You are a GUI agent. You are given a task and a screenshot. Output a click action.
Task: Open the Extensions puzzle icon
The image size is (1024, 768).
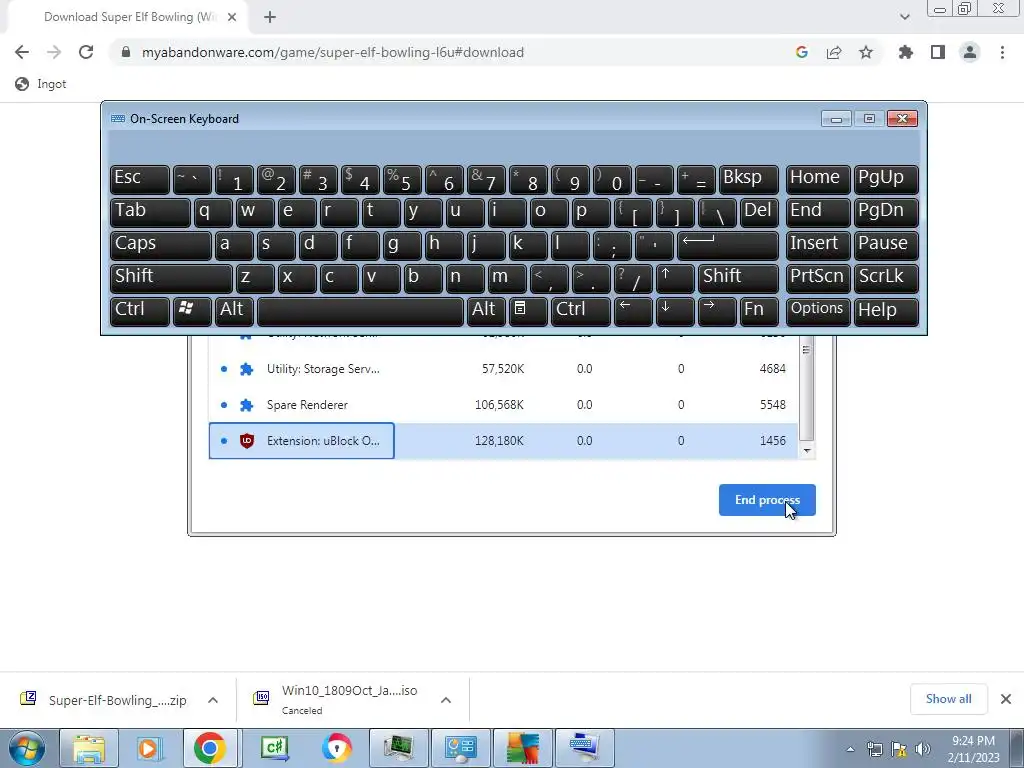click(905, 52)
